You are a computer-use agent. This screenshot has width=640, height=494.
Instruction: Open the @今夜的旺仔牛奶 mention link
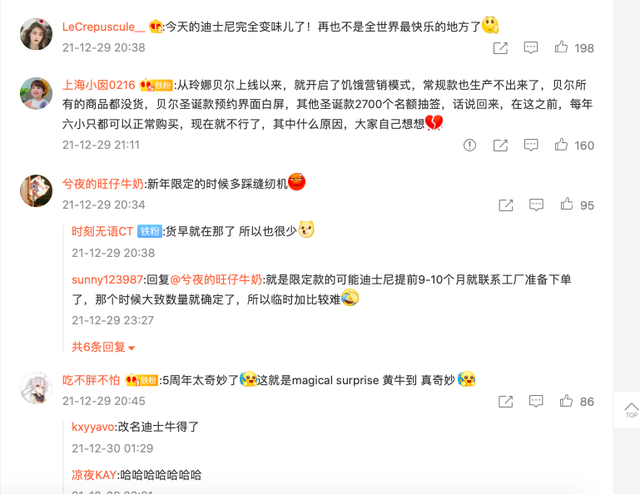(x=216, y=280)
